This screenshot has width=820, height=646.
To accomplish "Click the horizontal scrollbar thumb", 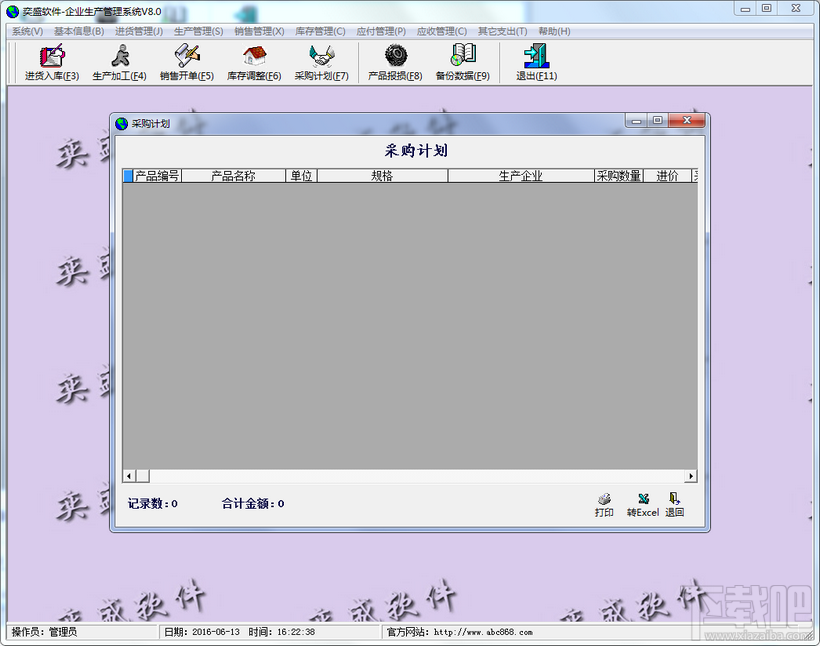I will (x=143, y=476).
